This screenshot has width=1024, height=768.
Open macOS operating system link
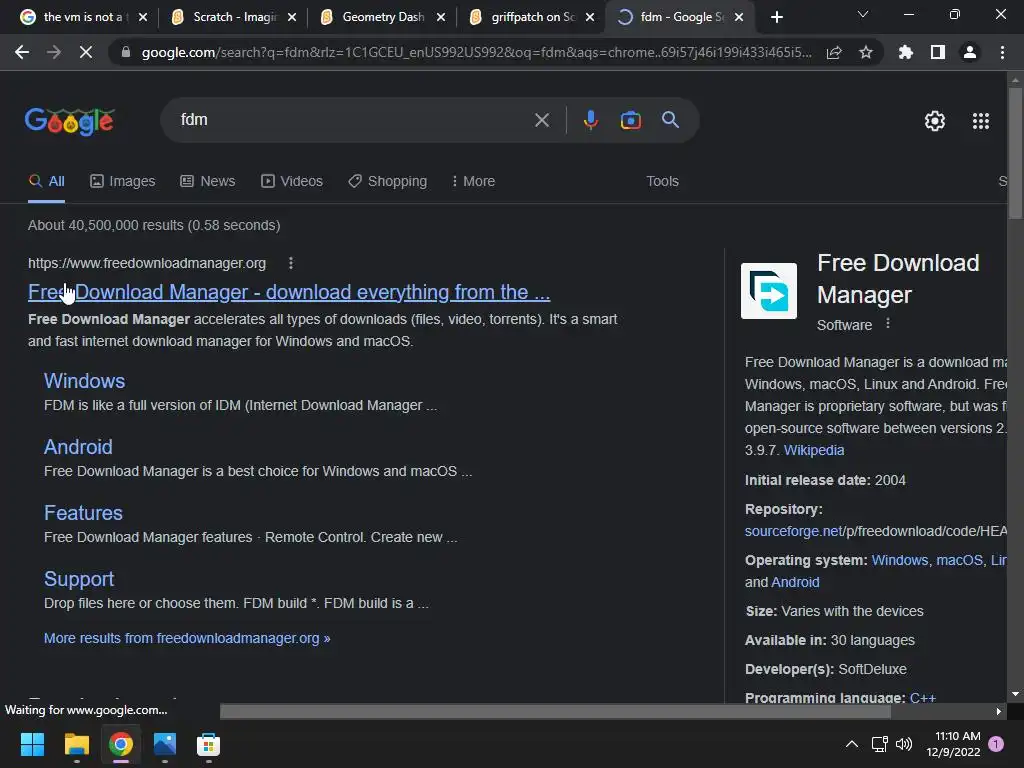point(959,560)
